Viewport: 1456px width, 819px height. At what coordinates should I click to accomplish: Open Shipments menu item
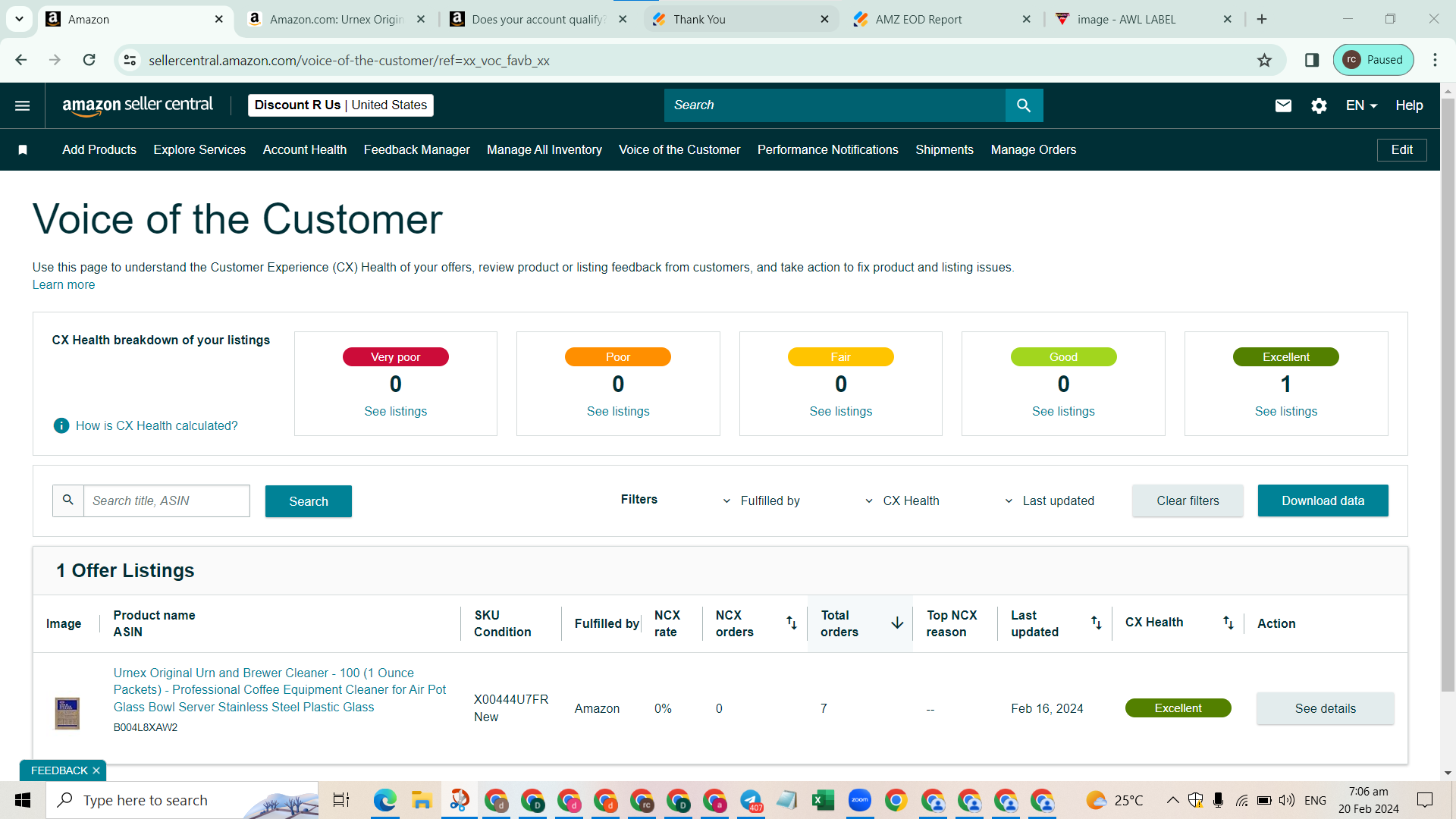pyautogui.click(x=944, y=150)
